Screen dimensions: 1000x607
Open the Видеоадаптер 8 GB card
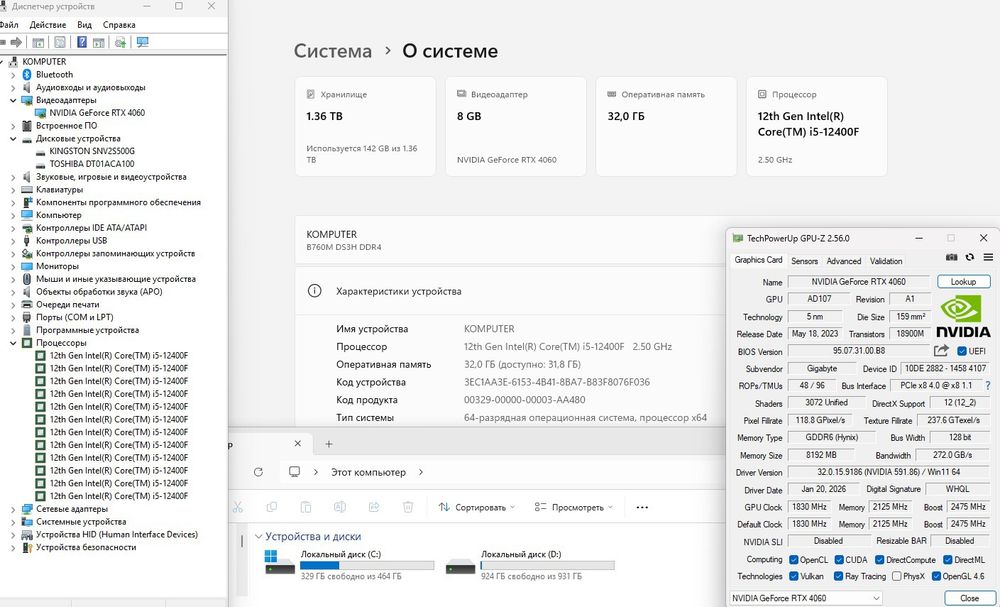(516, 126)
